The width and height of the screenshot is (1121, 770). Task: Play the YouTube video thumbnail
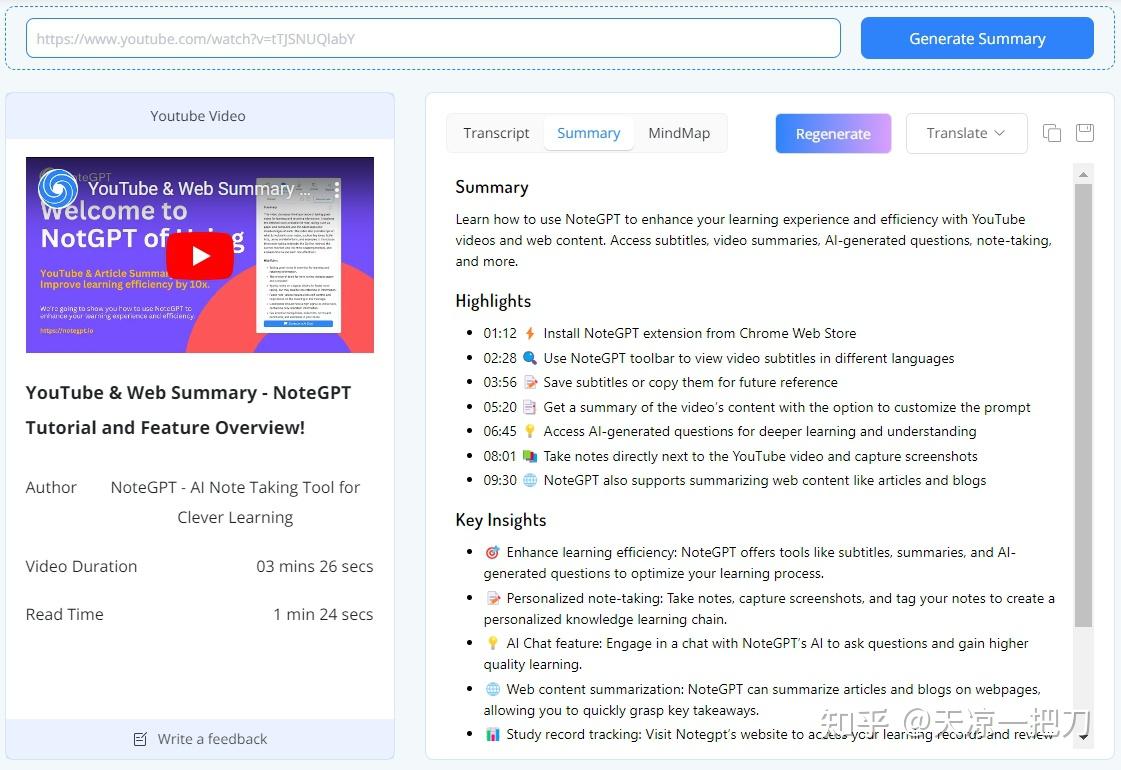point(199,254)
